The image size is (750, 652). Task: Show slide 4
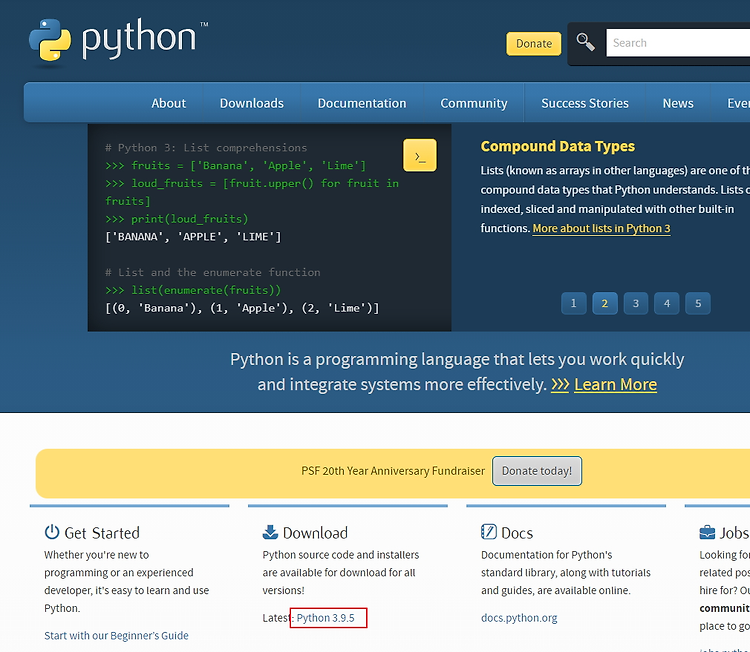tap(667, 303)
